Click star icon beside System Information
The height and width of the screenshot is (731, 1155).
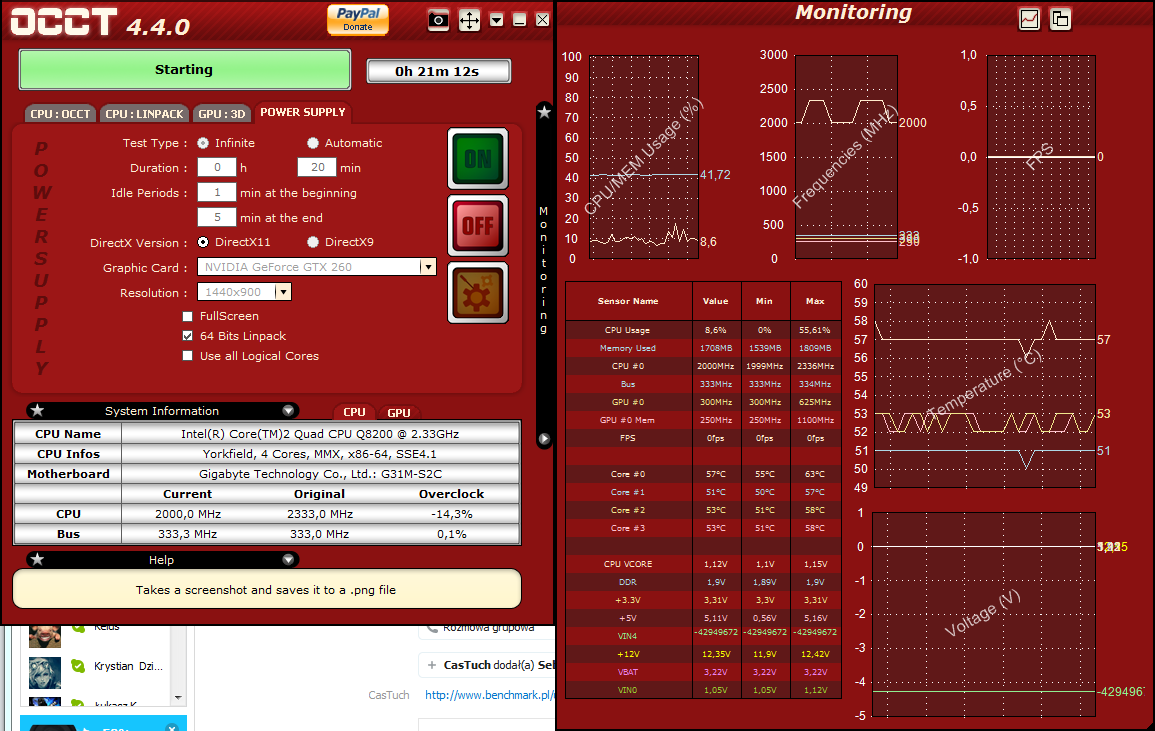(38, 410)
